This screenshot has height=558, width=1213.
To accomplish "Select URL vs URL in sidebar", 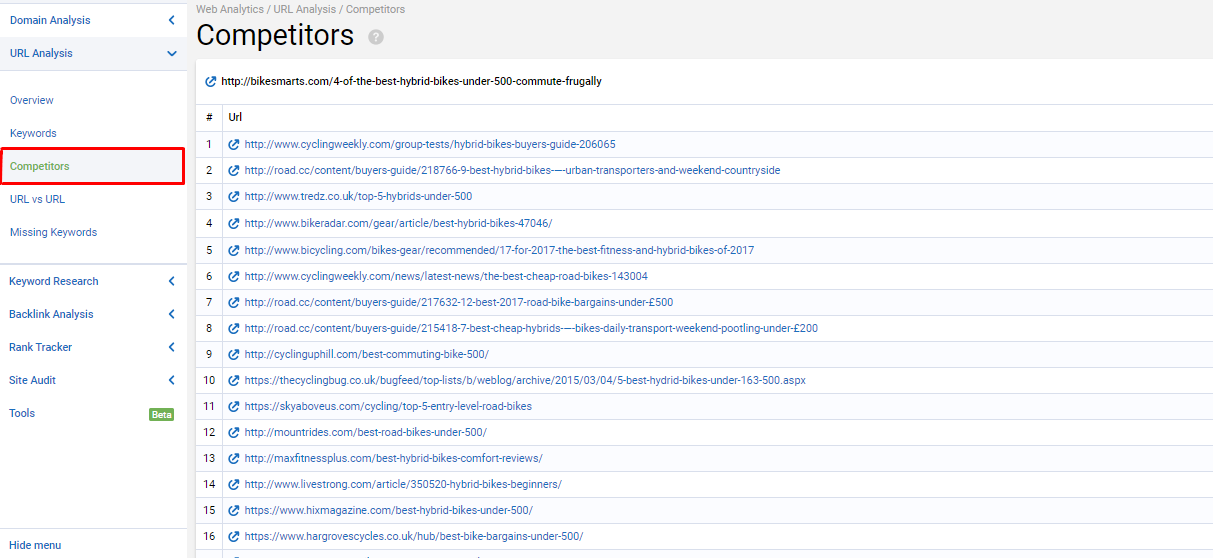I will pos(37,200).
